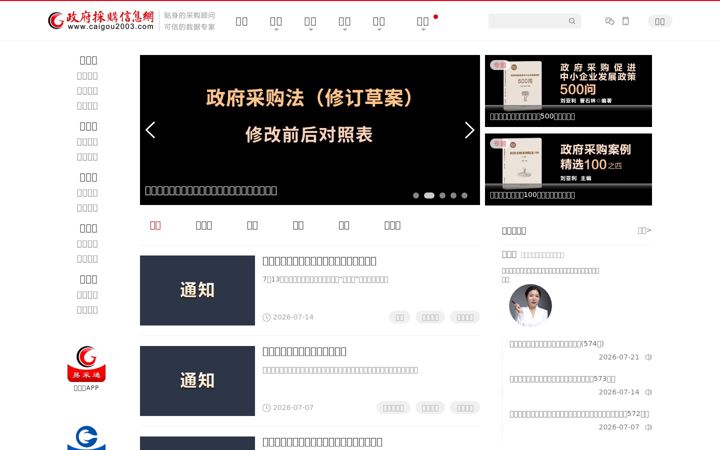Open the 政府采购案例精选100 book banner
The image size is (720, 450).
pyautogui.click(x=568, y=169)
